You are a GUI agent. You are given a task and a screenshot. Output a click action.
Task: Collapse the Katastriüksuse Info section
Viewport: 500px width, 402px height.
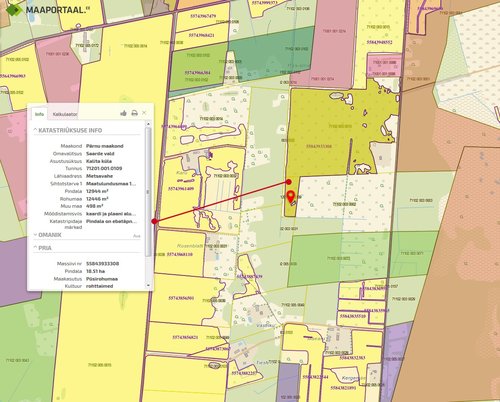coord(68,130)
